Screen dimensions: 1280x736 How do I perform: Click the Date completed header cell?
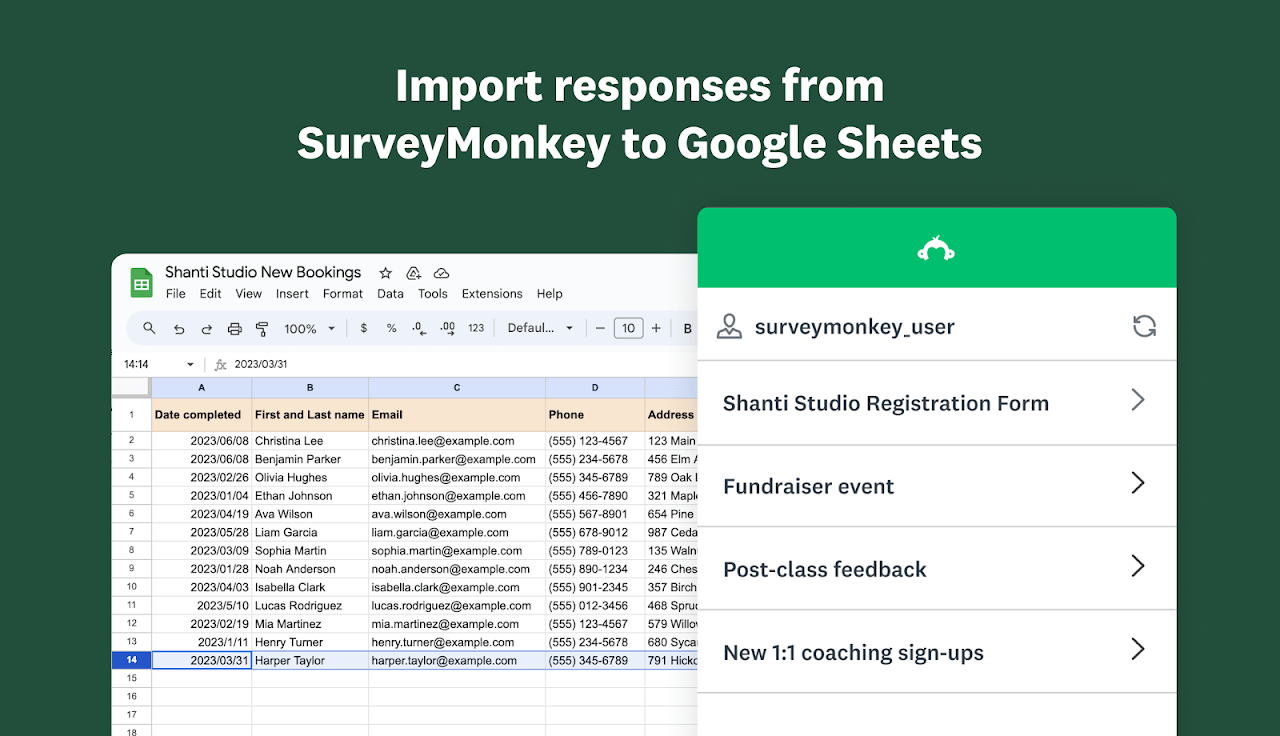pyautogui.click(x=202, y=415)
